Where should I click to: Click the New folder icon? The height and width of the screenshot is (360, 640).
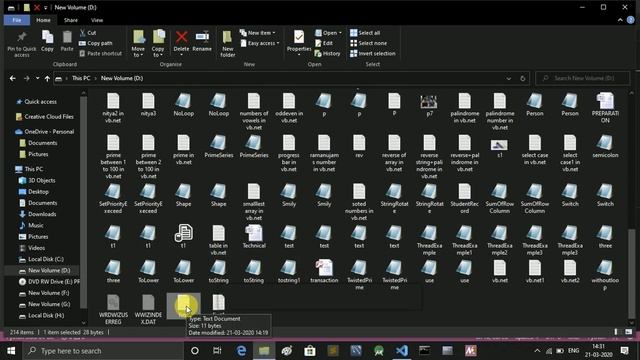(x=227, y=37)
